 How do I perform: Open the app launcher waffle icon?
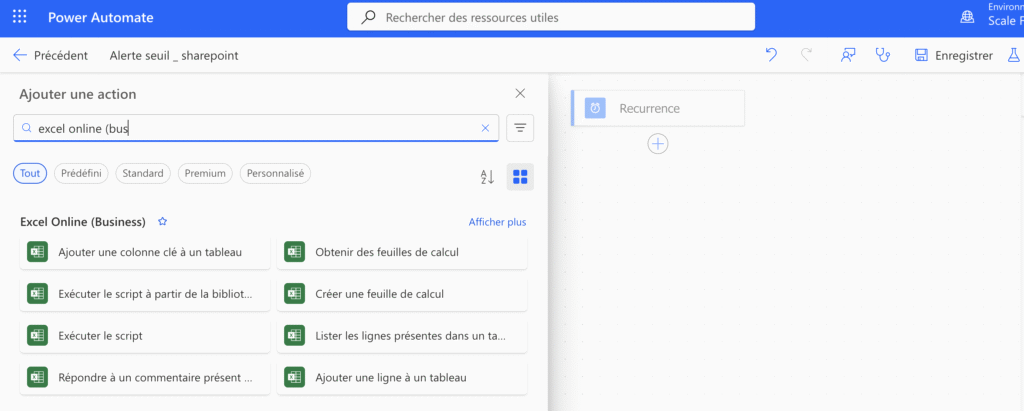click(x=20, y=17)
